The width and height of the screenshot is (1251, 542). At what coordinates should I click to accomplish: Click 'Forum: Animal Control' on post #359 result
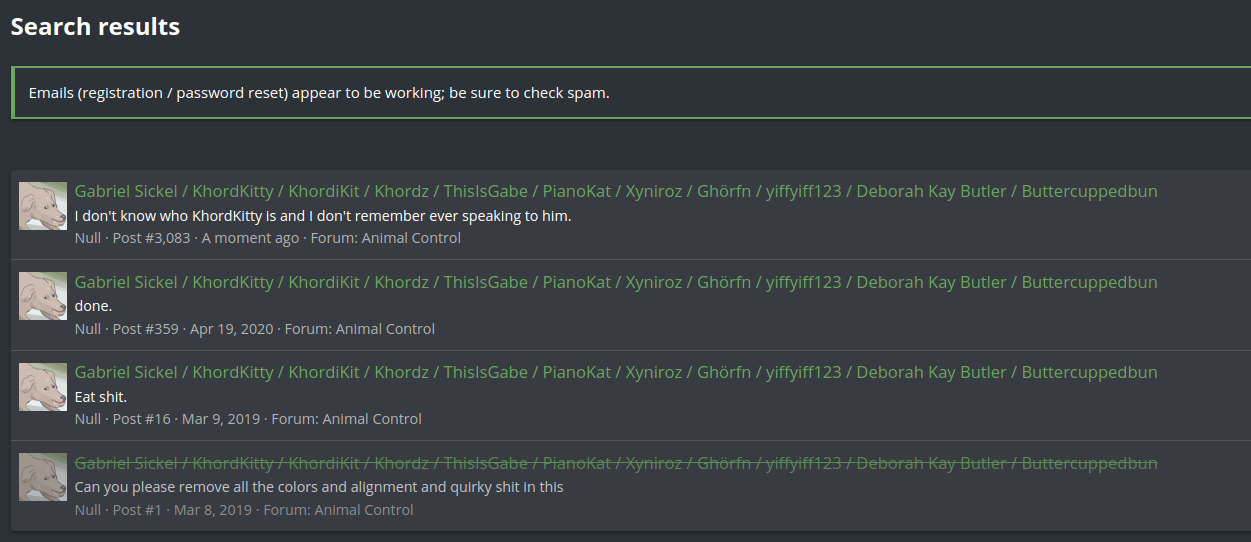tap(360, 328)
